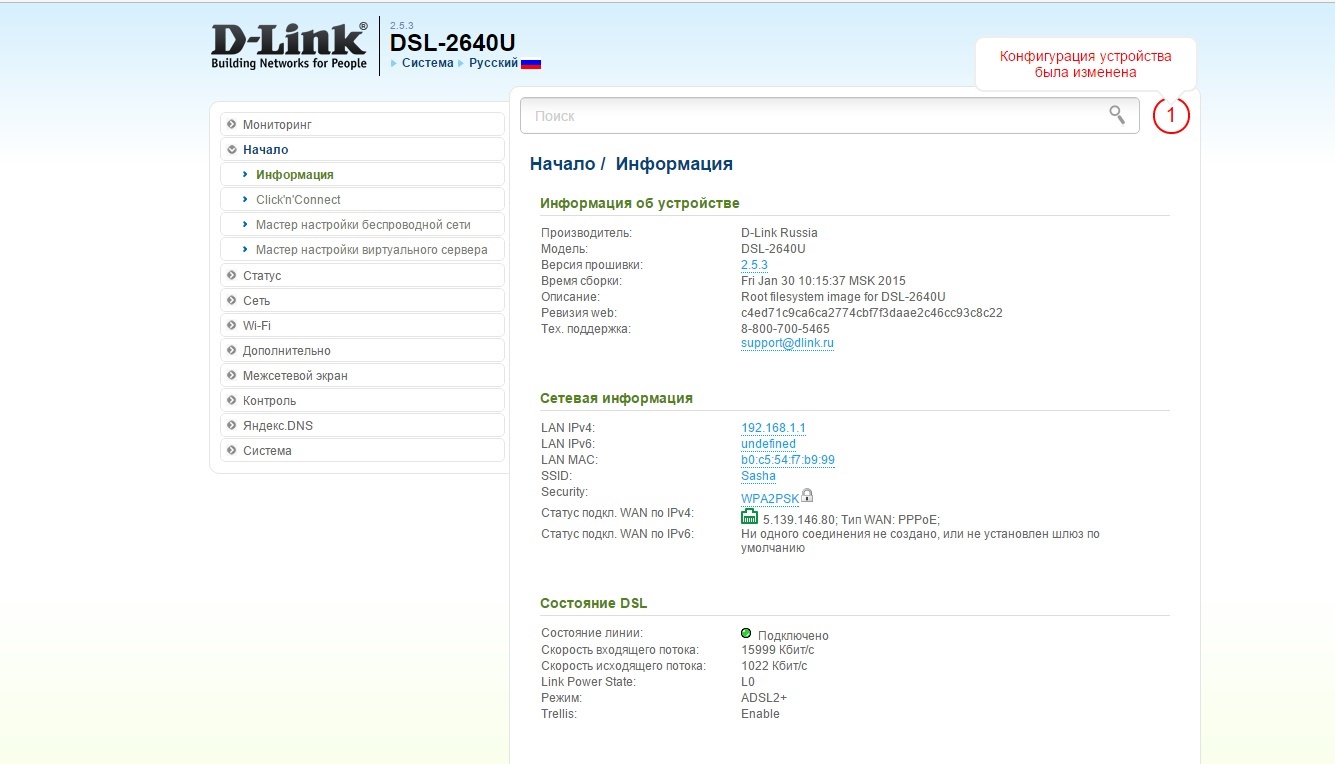Click the upstream rate 1022 Кбит/с value
Screen dimensions: 1335x764
774,666
